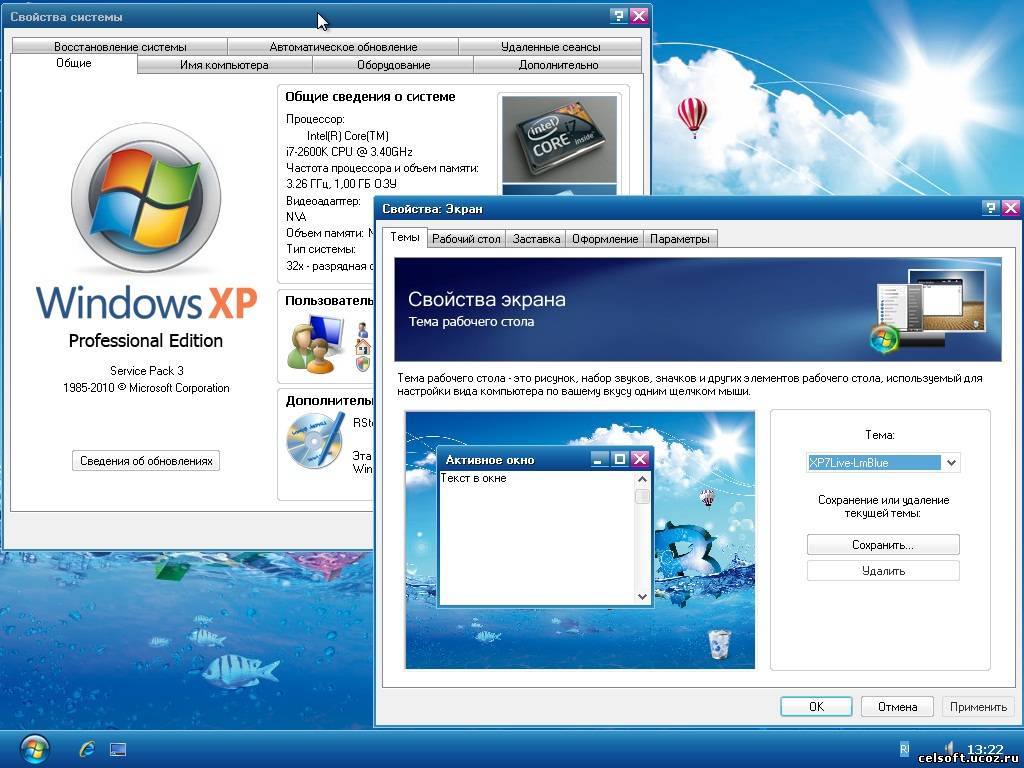
Task: Confirm with the OK button
Action: click(816, 707)
